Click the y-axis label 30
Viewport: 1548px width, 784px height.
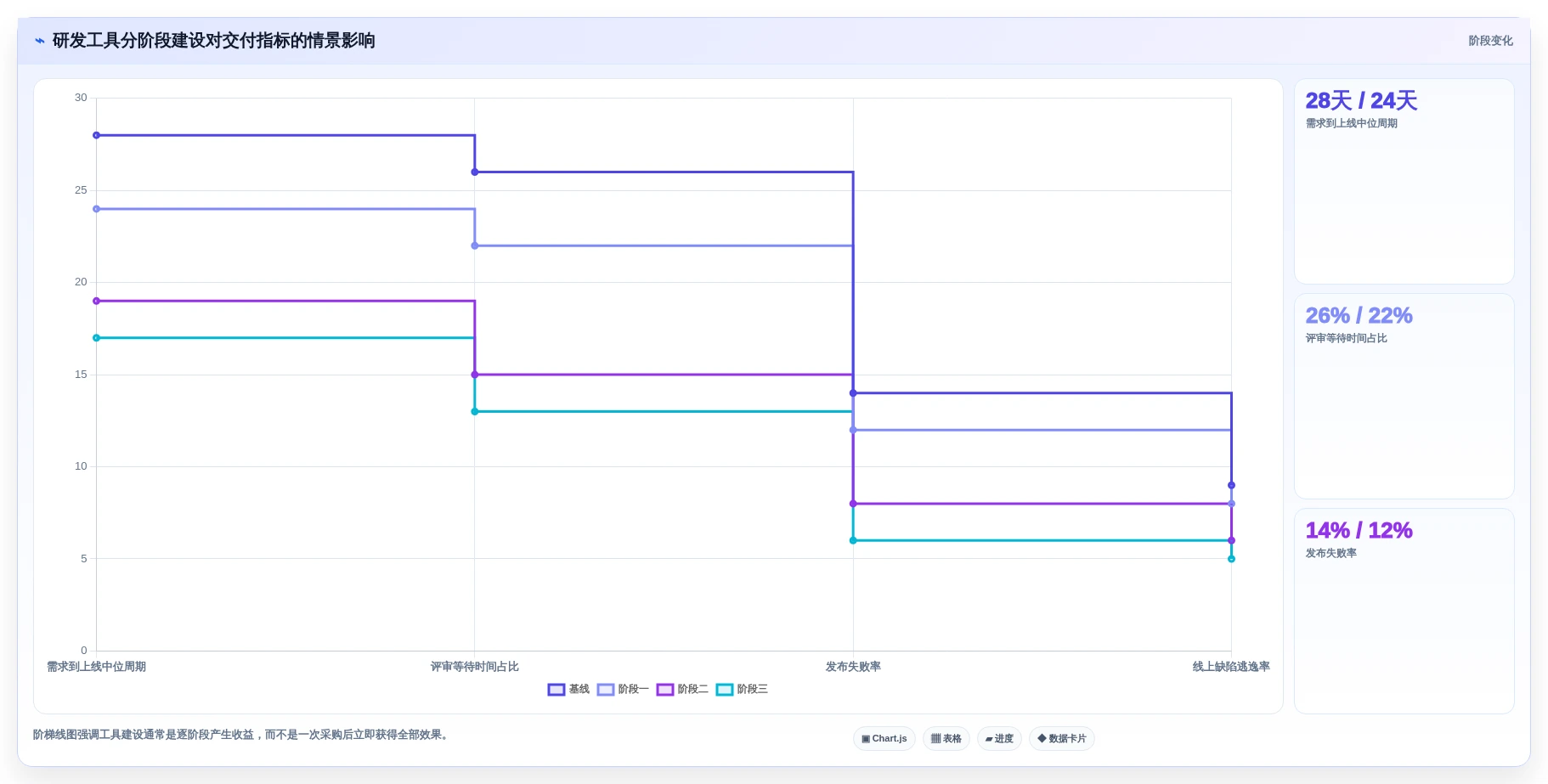[81, 98]
